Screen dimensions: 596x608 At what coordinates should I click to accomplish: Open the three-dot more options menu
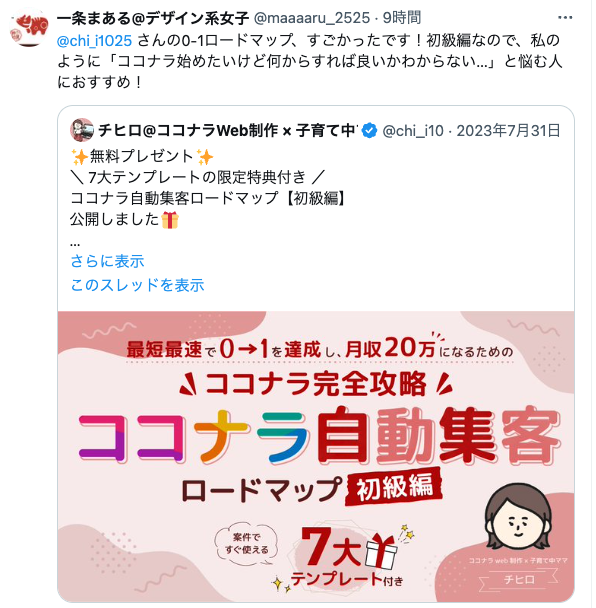[x=565, y=18]
